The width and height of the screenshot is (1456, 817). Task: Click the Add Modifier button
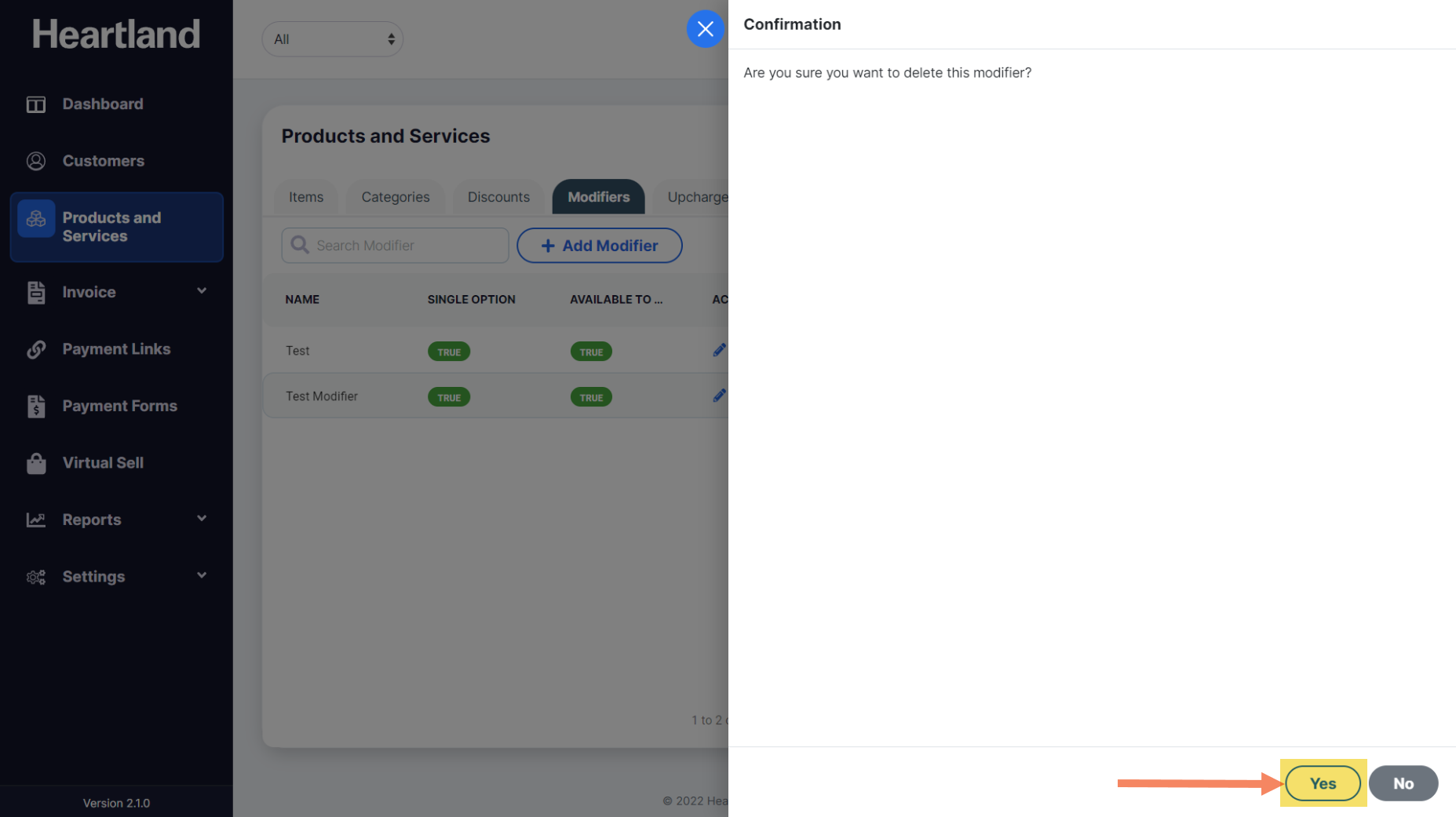click(x=600, y=246)
